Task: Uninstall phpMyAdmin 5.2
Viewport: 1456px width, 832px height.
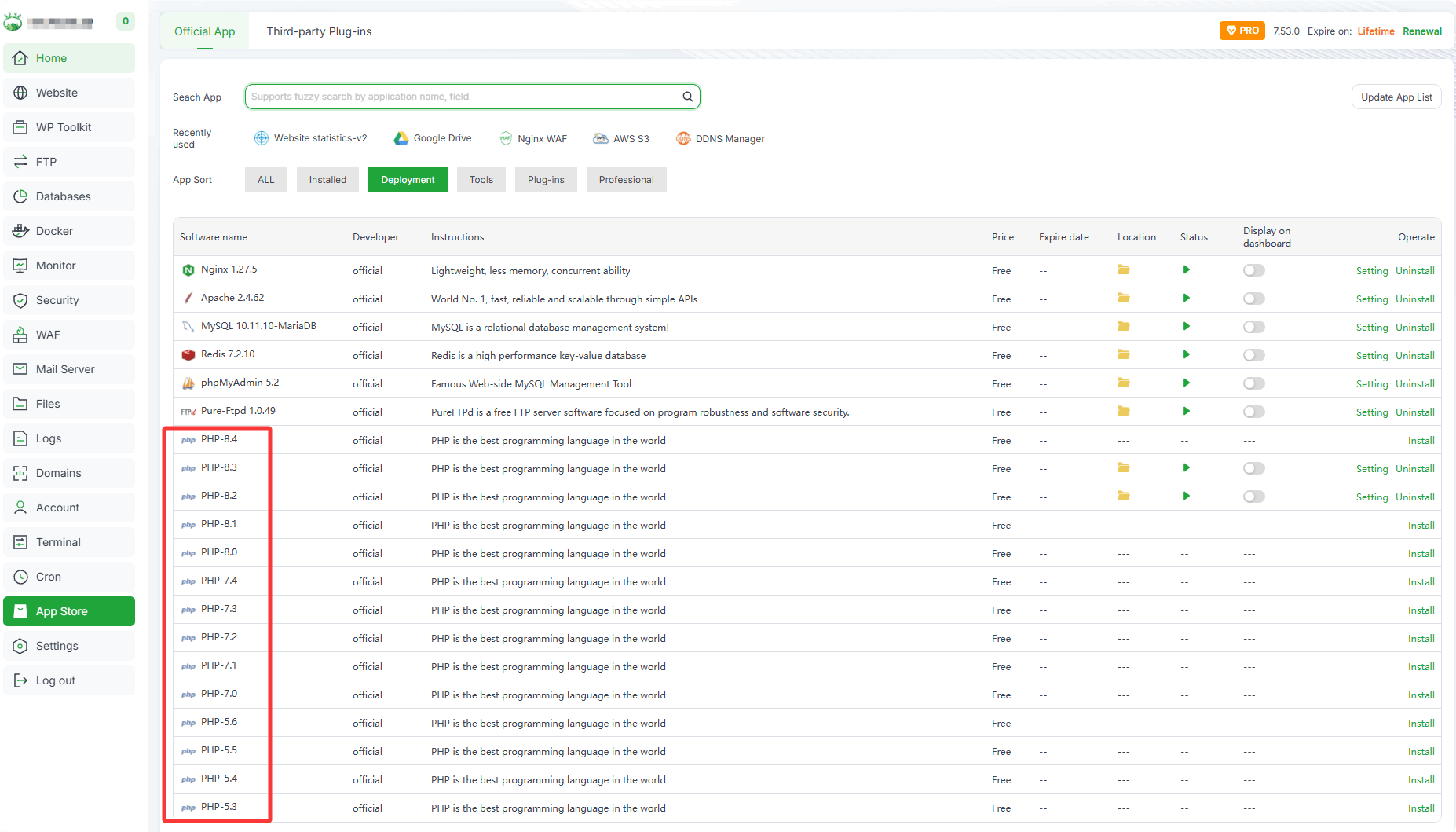Action: coord(1414,384)
